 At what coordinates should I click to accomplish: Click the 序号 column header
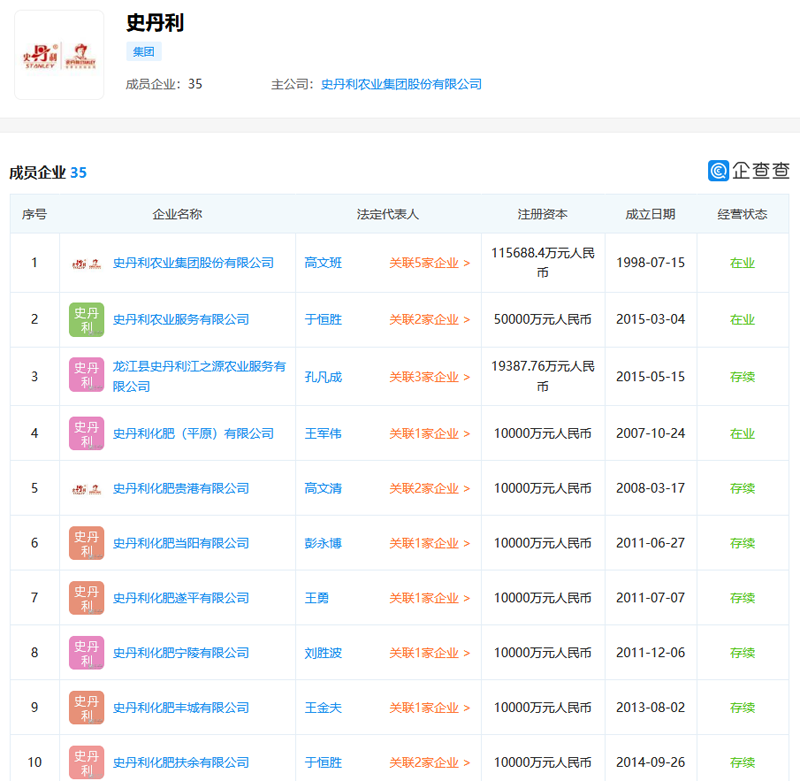point(34,214)
